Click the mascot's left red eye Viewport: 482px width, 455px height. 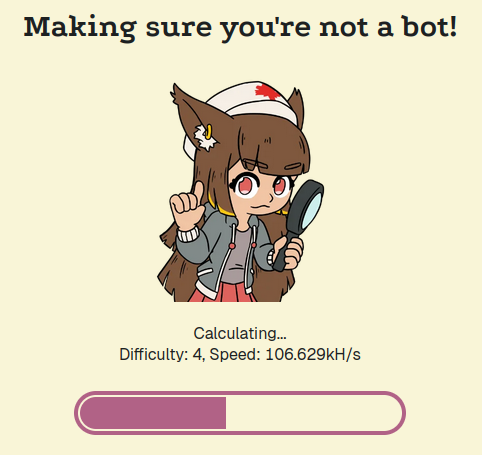(x=245, y=186)
